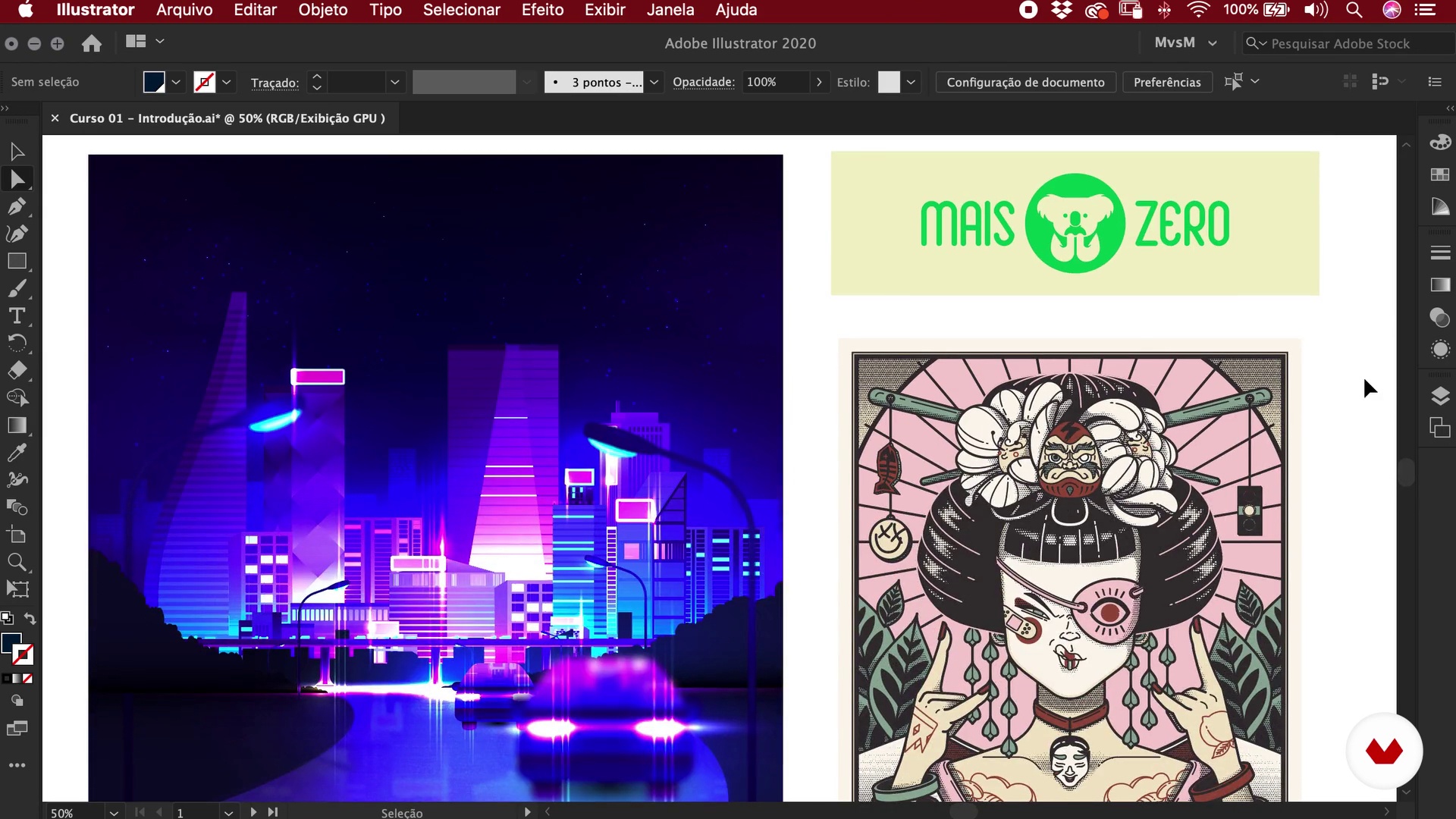Open the Janela menu
1456x819 pixels.
tap(670, 10)
